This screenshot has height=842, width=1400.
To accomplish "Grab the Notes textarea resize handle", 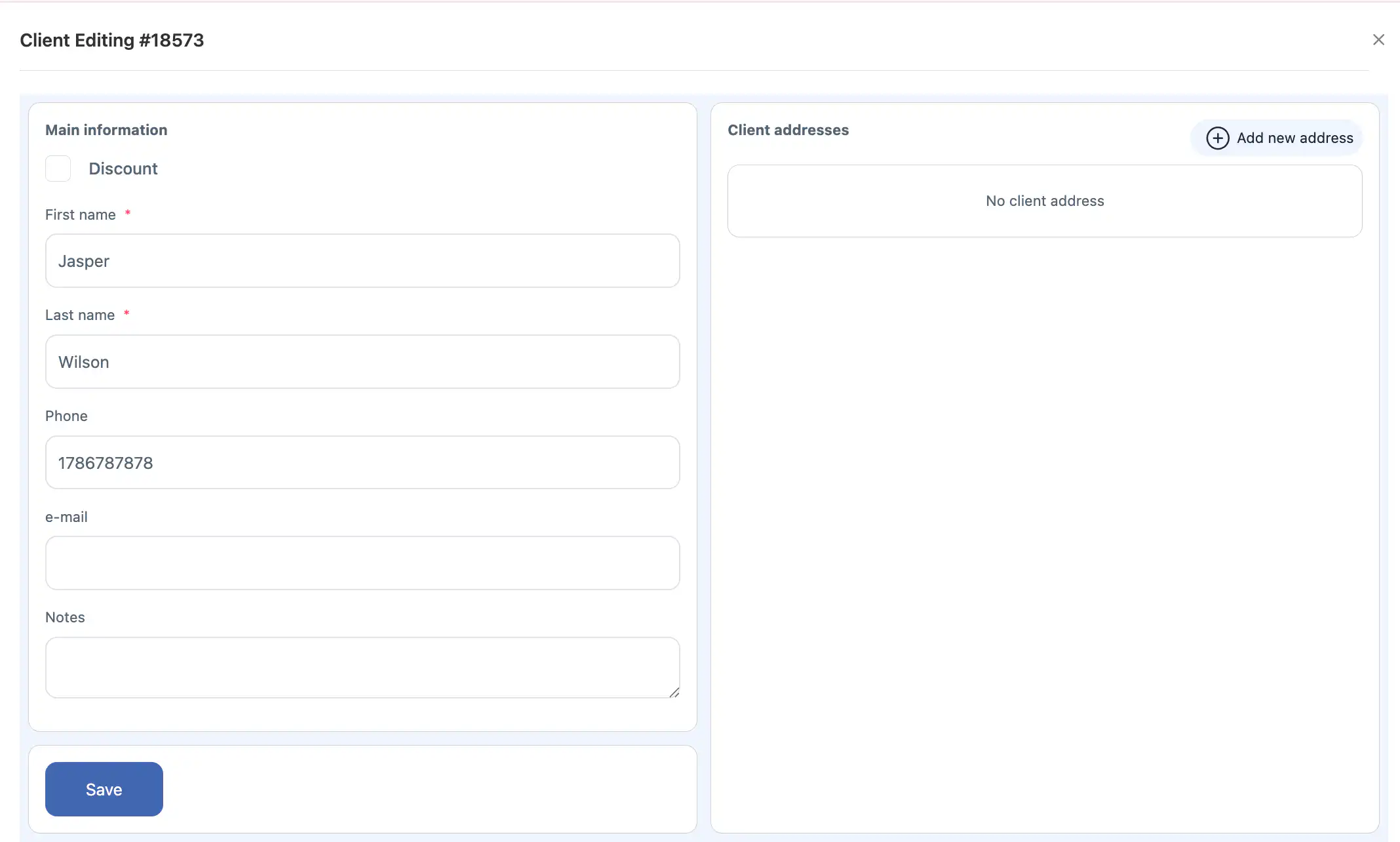I will point(674,692).
